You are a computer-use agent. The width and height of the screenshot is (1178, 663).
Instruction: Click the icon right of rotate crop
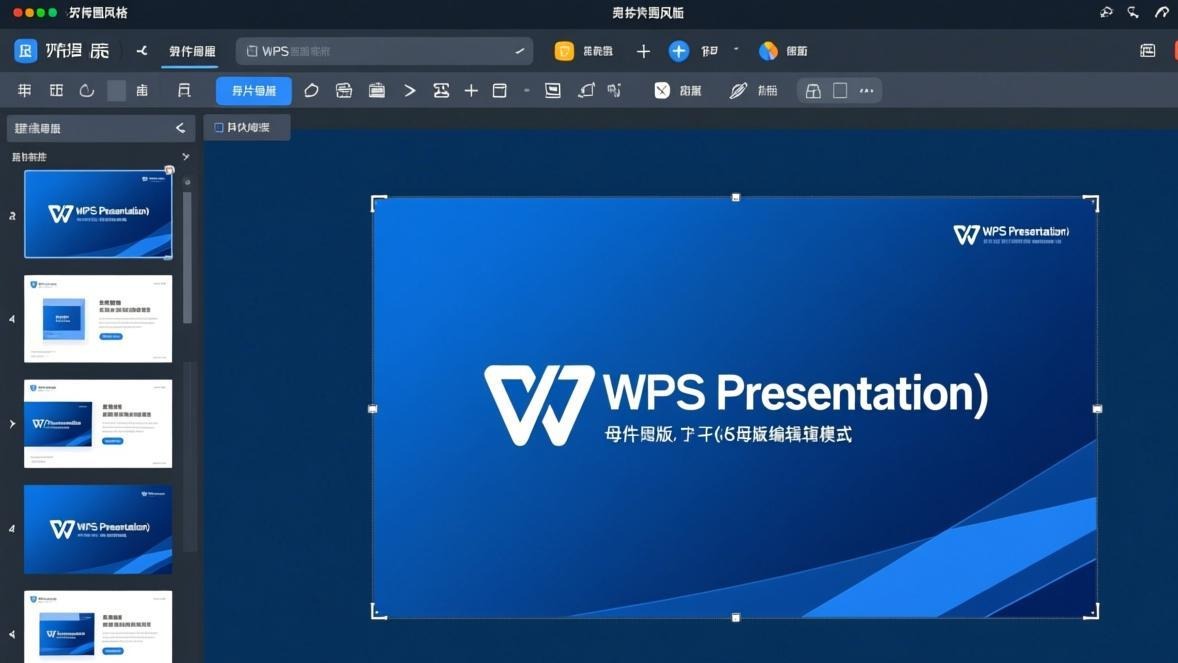(x=615, y=90)
